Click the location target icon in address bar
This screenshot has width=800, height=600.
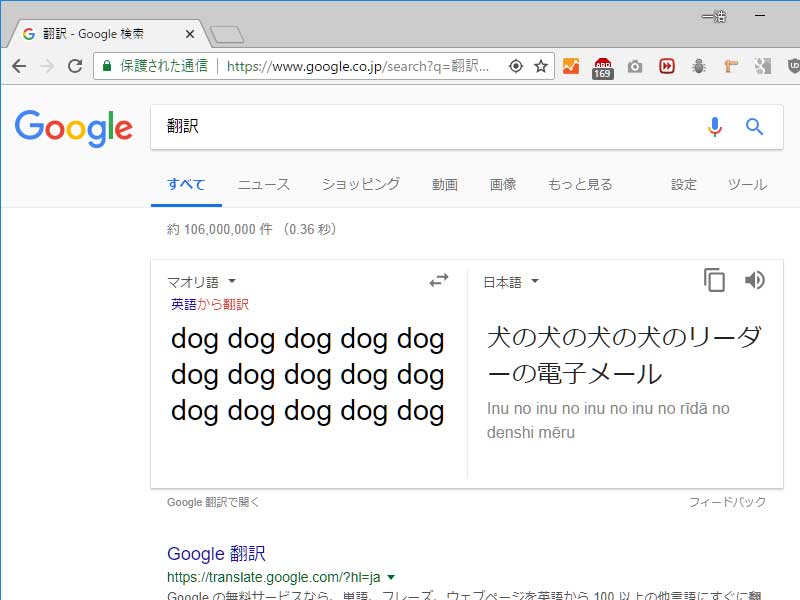(516, 66)
